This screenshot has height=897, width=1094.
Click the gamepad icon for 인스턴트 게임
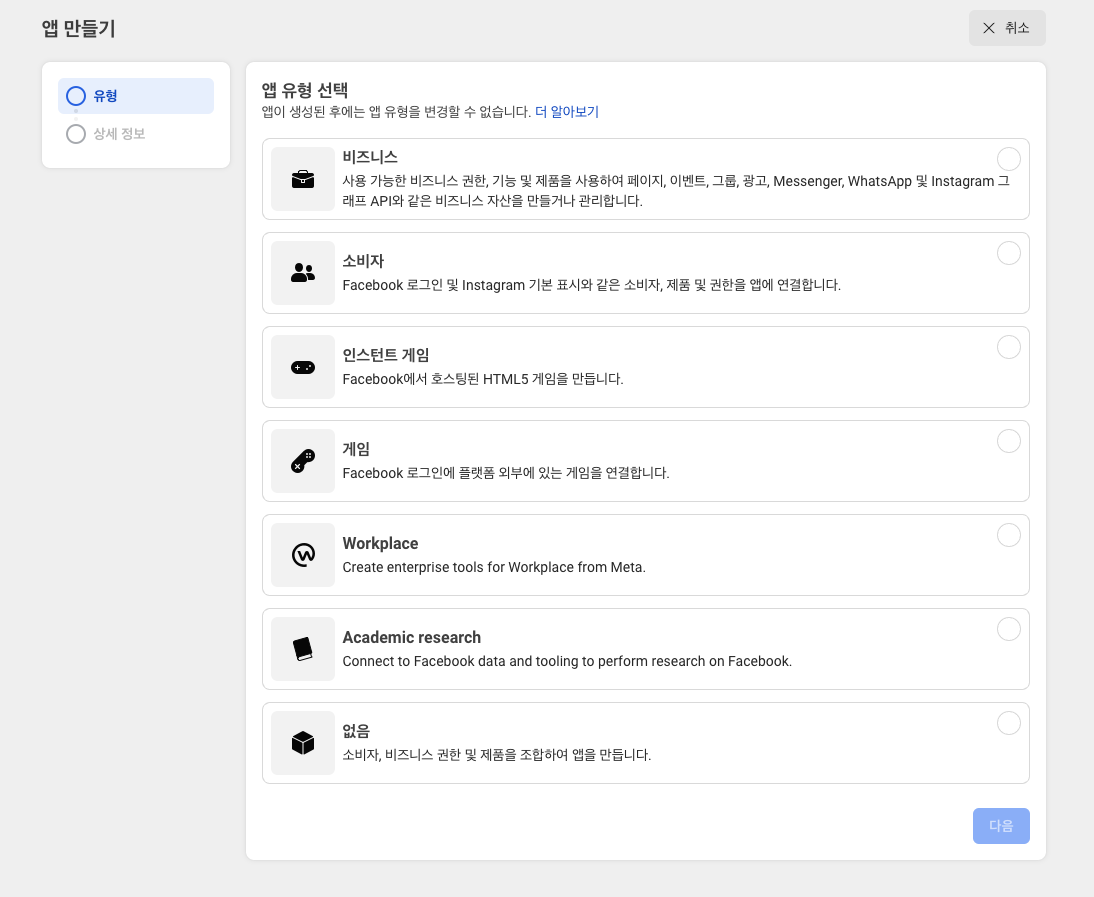click(x=303, y=367)
